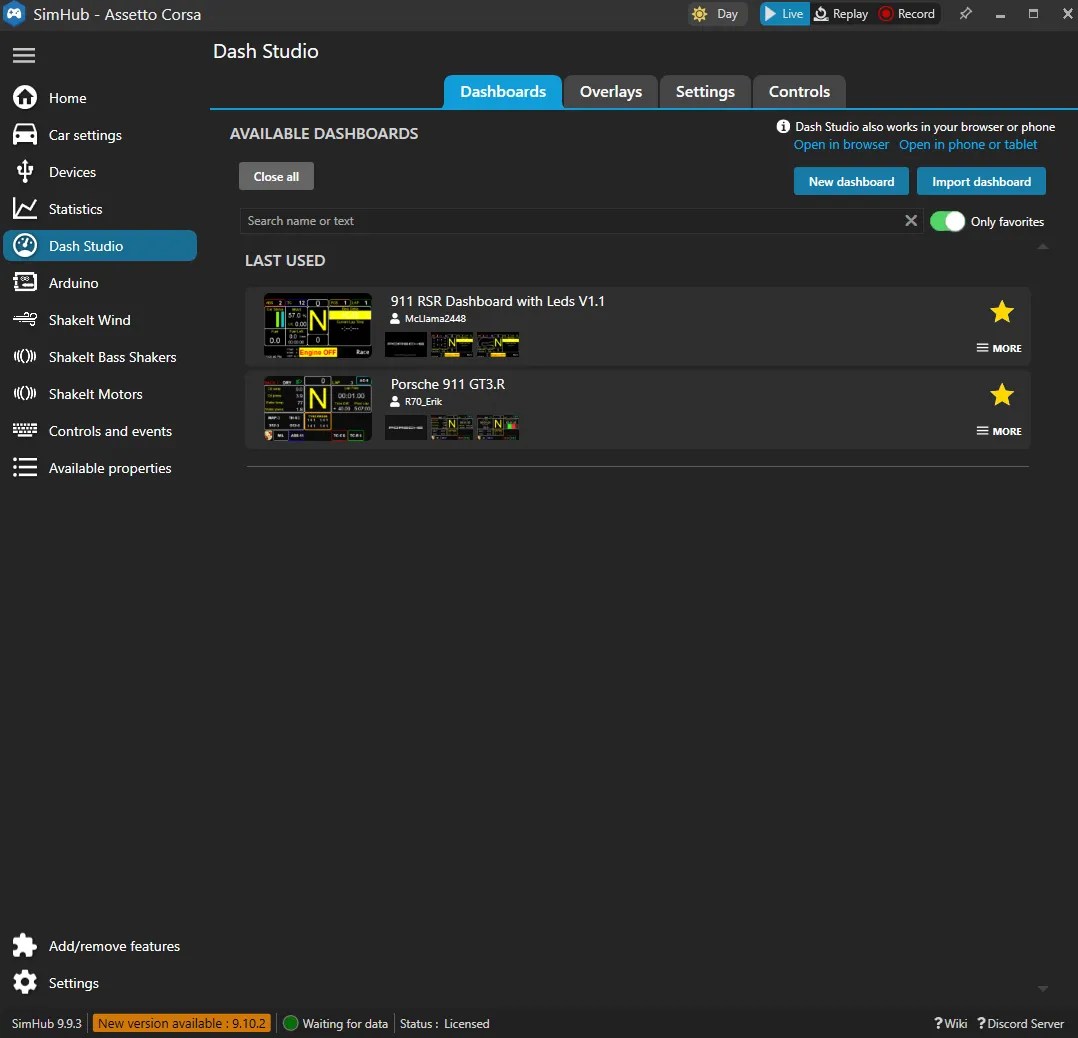Open the Discord Server link
This screenshot has height=1038, width=1078.
[1020, 1024]
